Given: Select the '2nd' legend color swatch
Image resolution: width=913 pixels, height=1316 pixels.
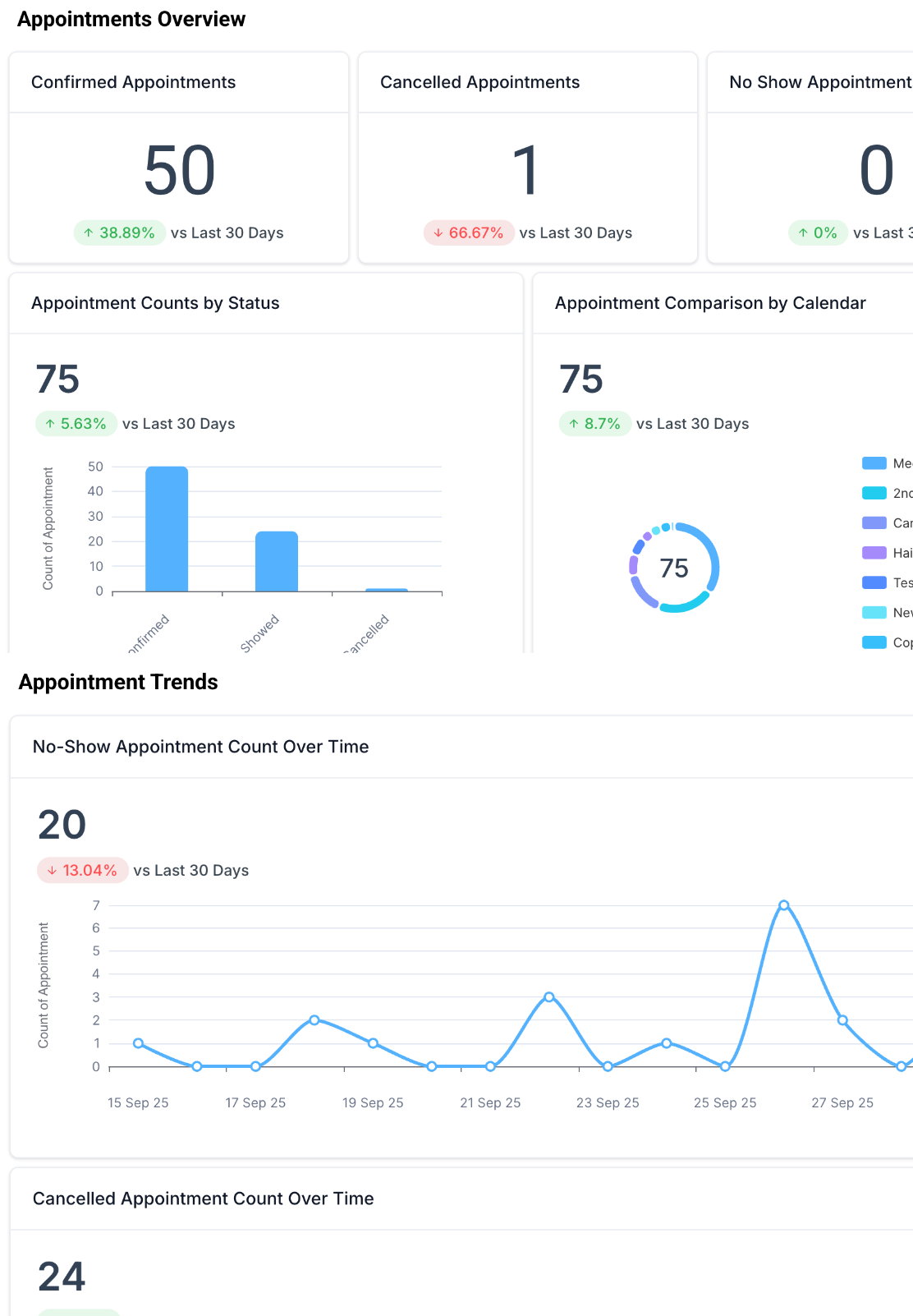Looking at the screenshot, I should (874, 493).
